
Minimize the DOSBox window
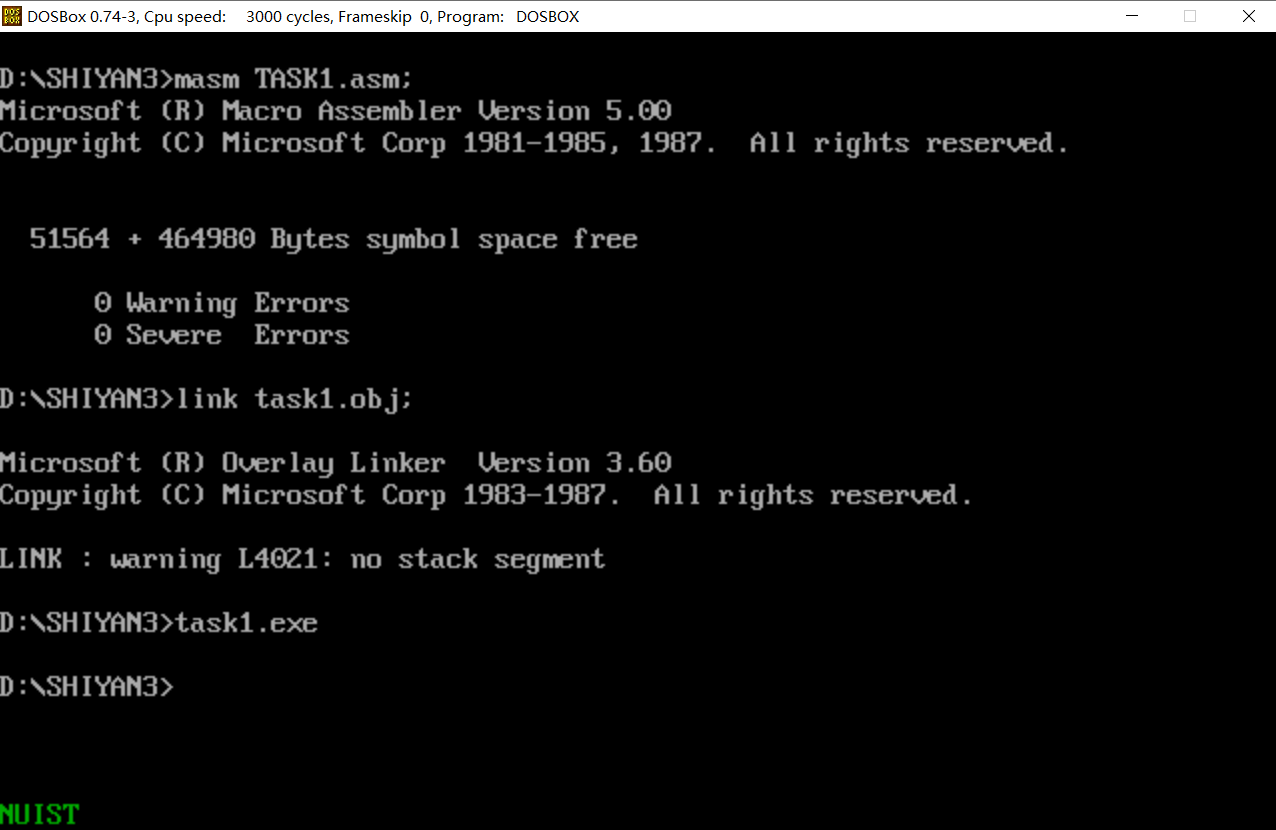(1132, 16)
